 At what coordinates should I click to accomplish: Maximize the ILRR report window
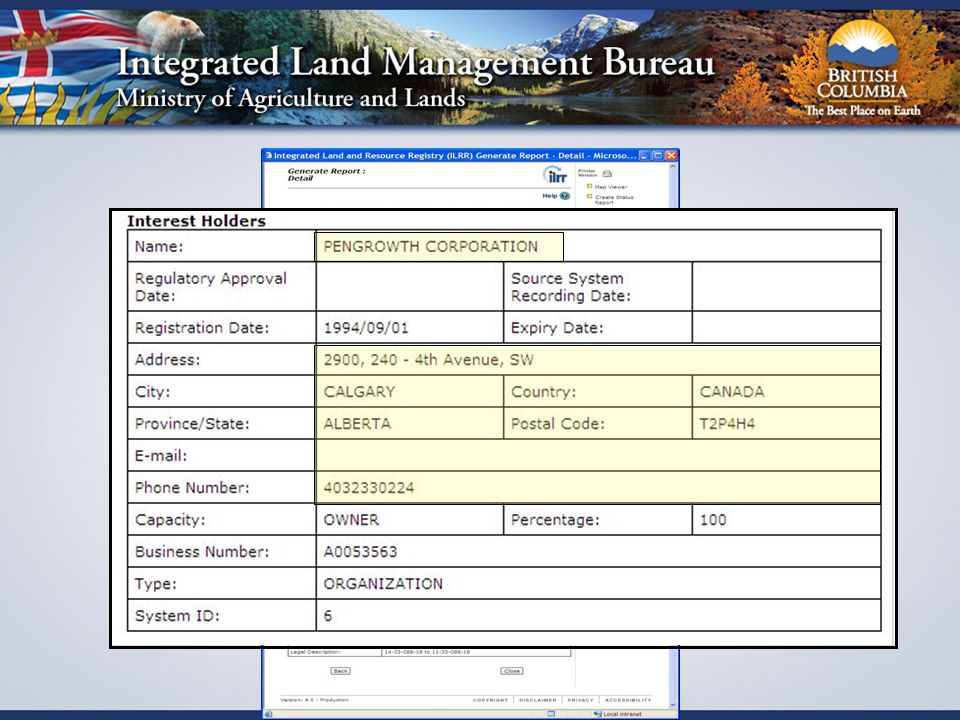(x=658, y=156)
